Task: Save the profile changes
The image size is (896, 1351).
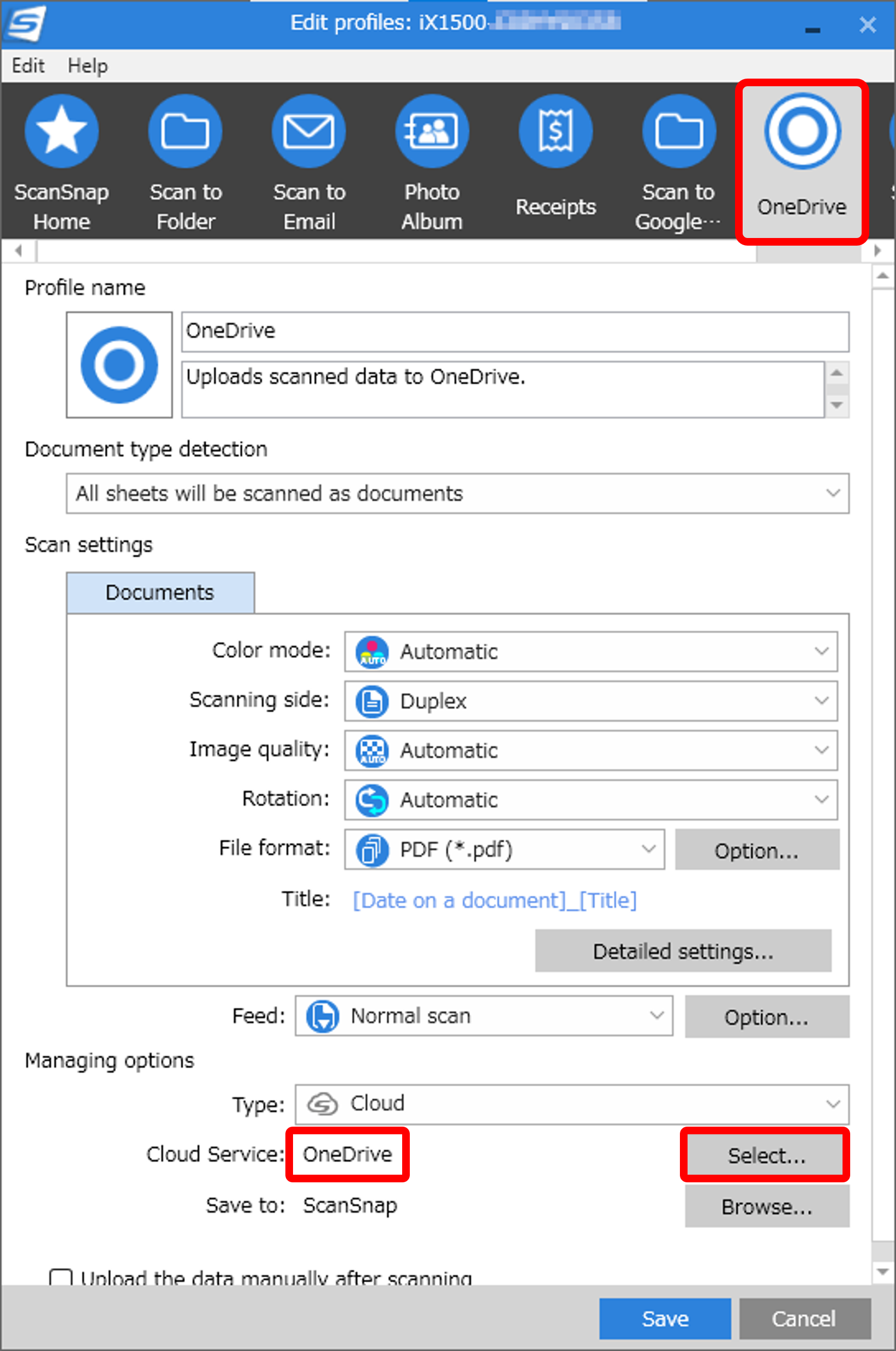Action: pyautogui.click(x=665, y=1318)
